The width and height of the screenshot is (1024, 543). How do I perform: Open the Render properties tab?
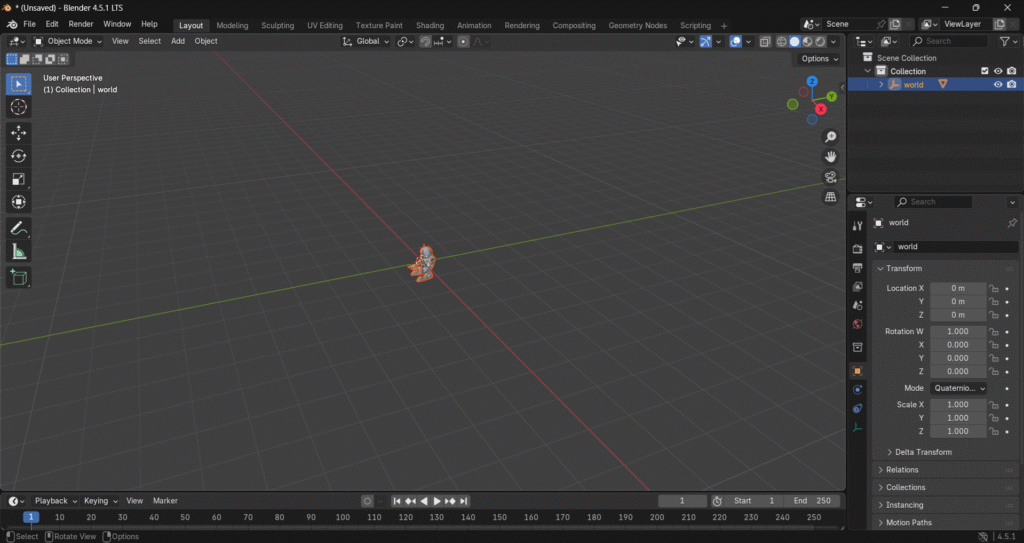[857, 248]
